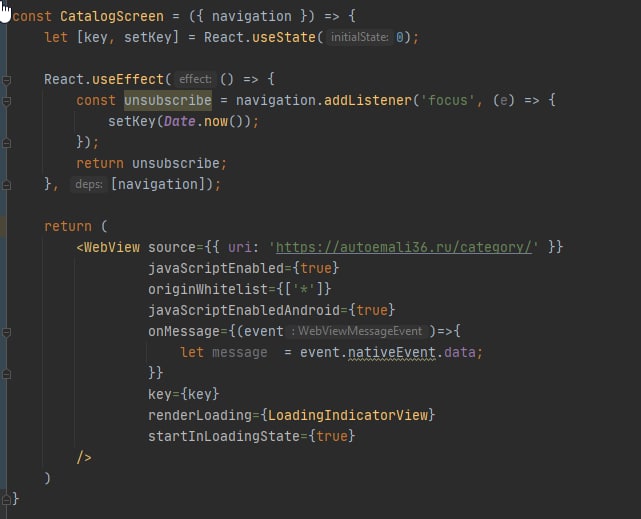641x519 pixels.
Task: Collapse the onMessage handler fold marker
Action: (x=7, y=332)
